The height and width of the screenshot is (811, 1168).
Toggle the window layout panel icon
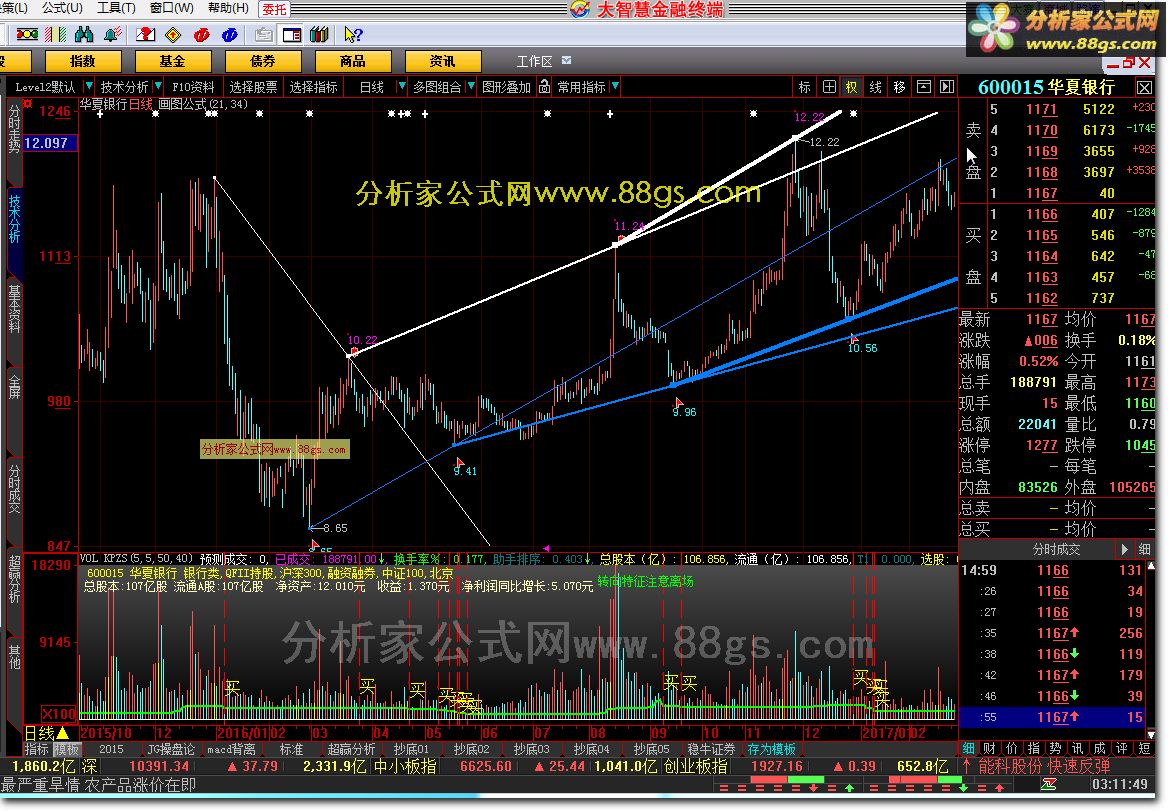coord(292,34)
